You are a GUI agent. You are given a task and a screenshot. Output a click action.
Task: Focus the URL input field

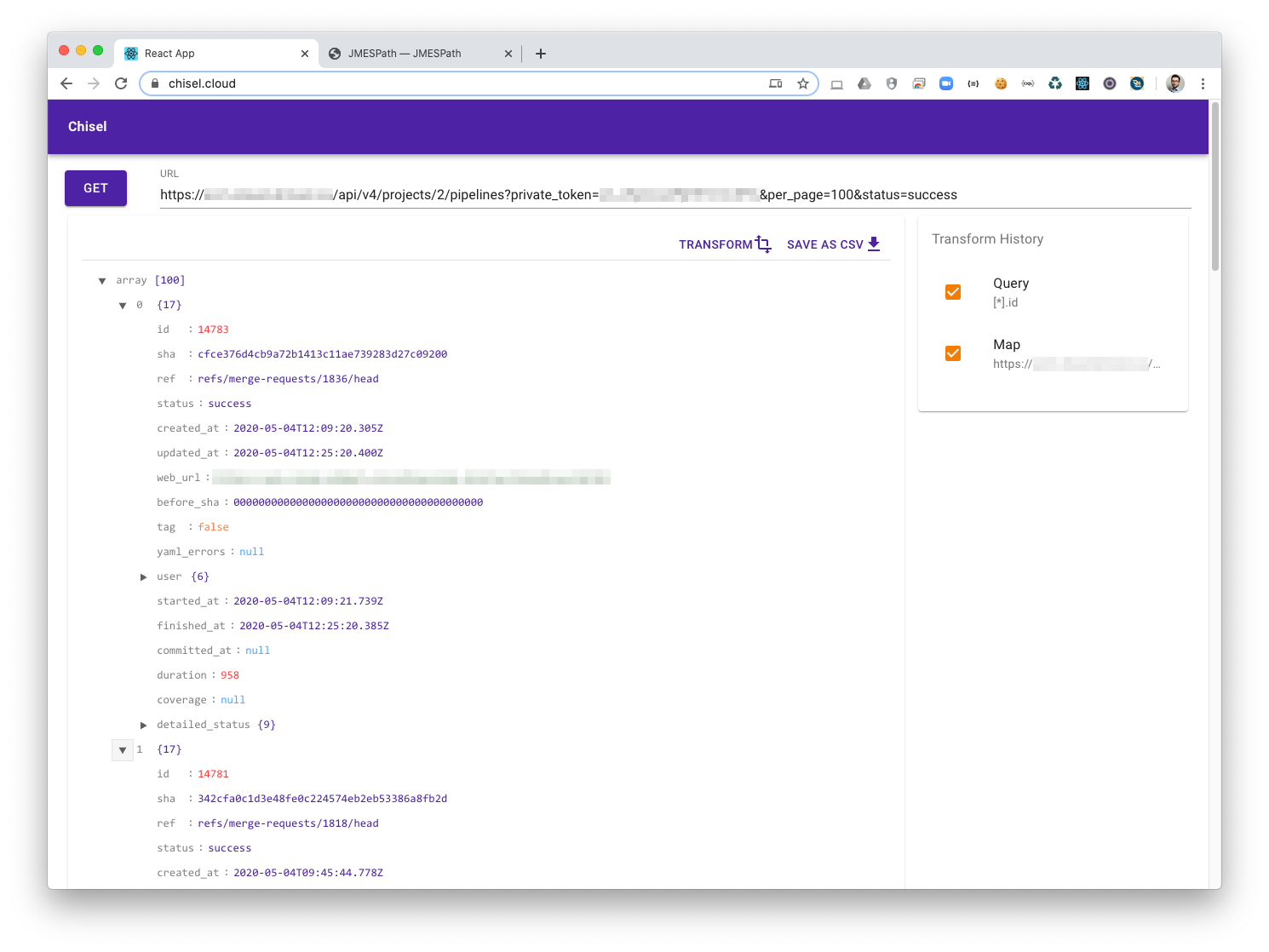675,195
